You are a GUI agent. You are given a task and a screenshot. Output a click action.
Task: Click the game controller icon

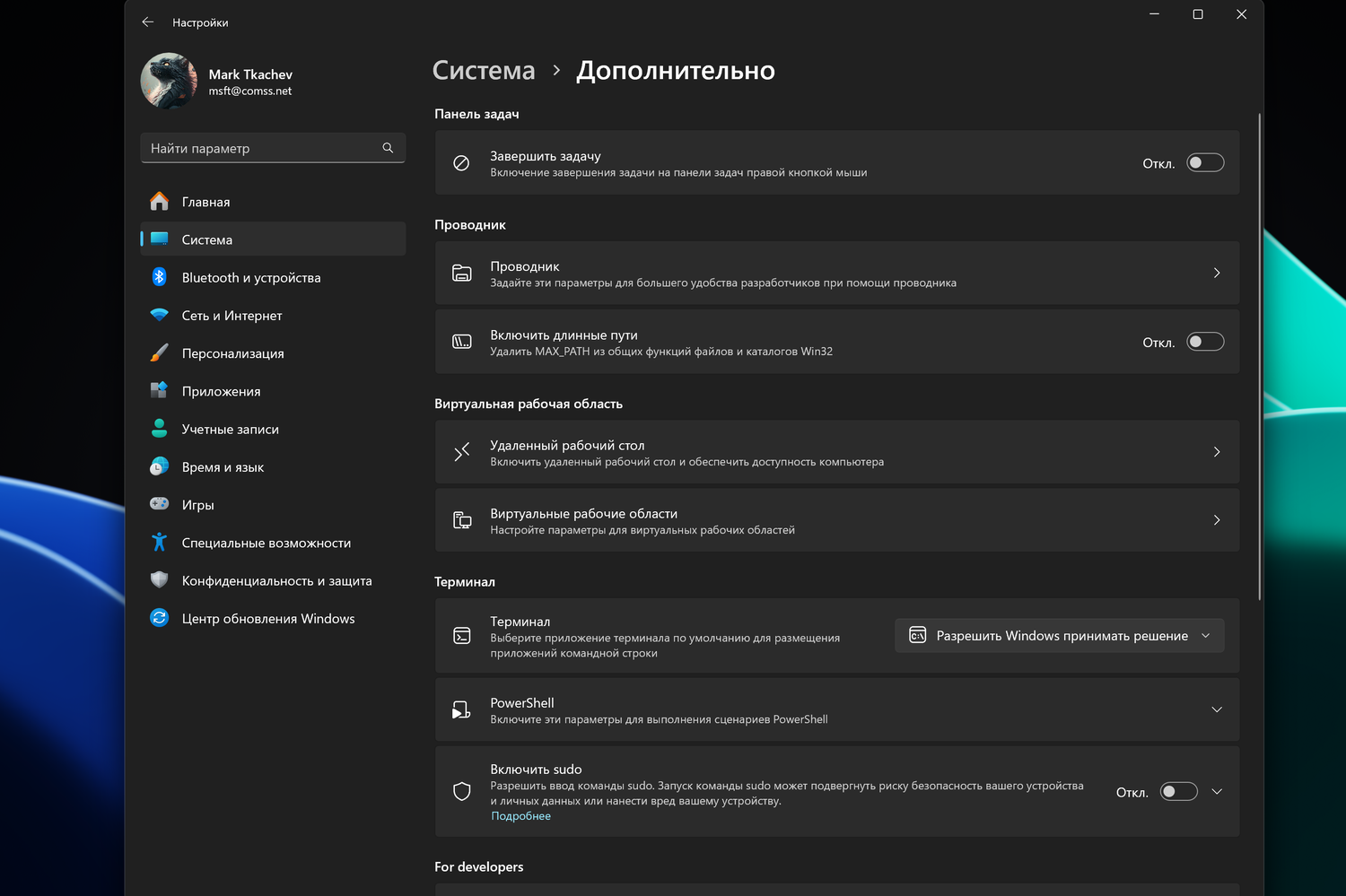(x=160, y=505)
